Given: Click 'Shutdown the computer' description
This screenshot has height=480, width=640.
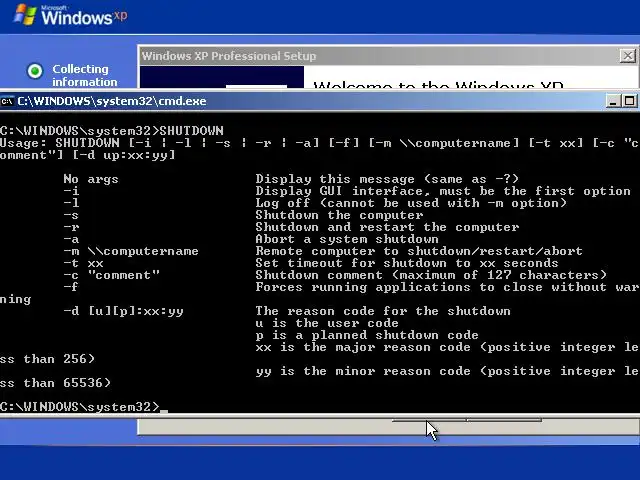Looking at the screenshot, I should click(x=339, y=215).
